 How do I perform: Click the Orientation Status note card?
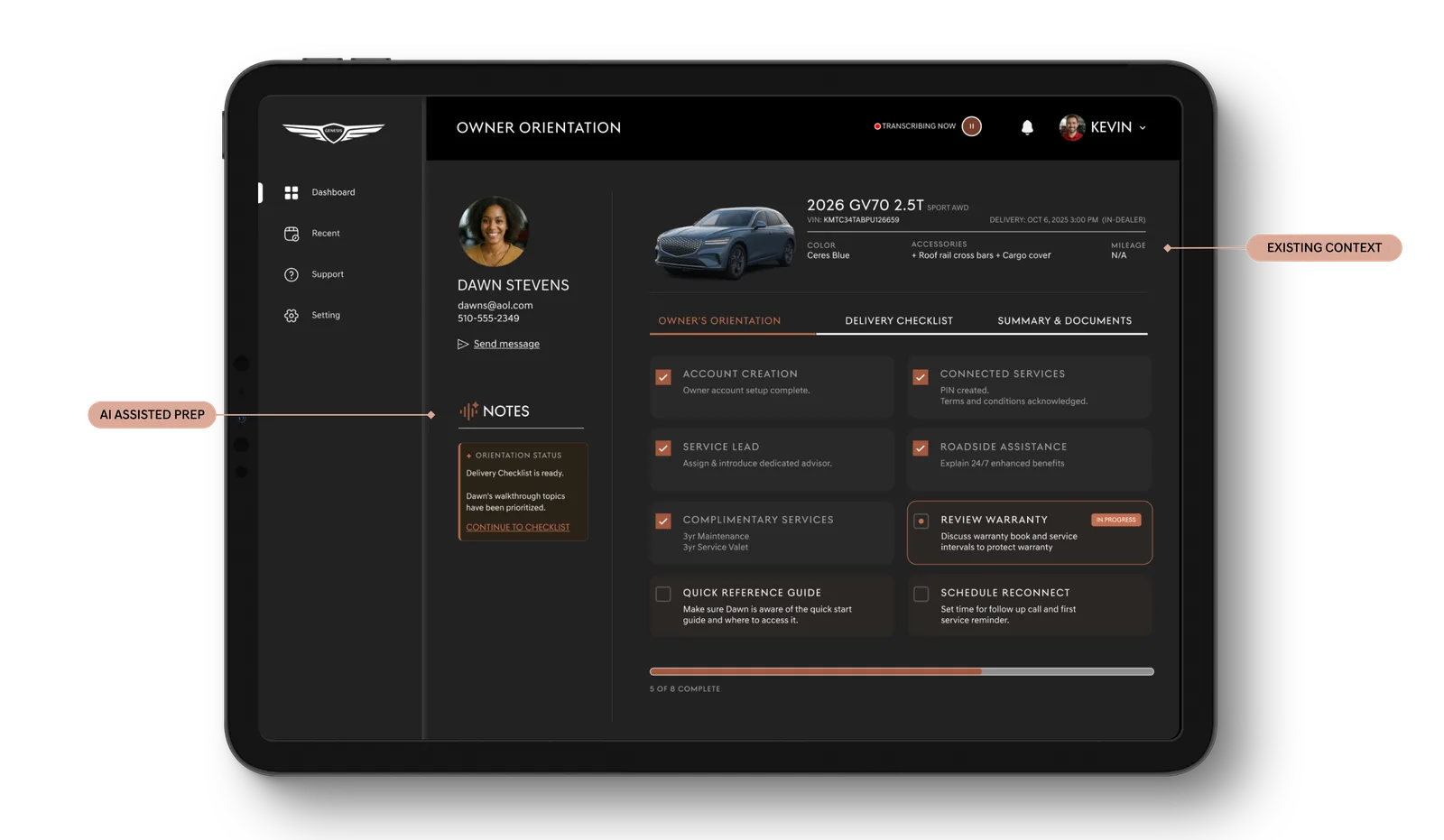coord(523,492)
